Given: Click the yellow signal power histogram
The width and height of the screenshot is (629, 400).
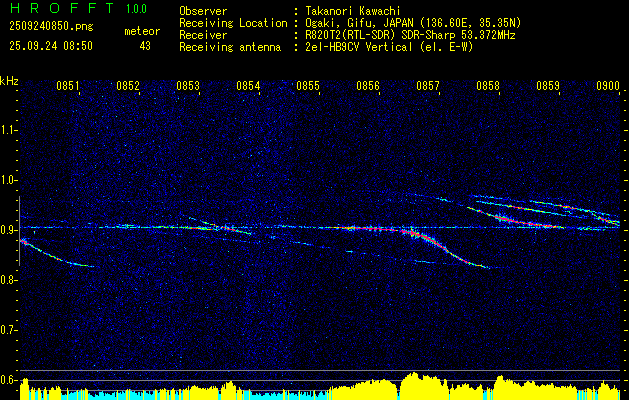Looking at the screenshot, I should point(320,388).
